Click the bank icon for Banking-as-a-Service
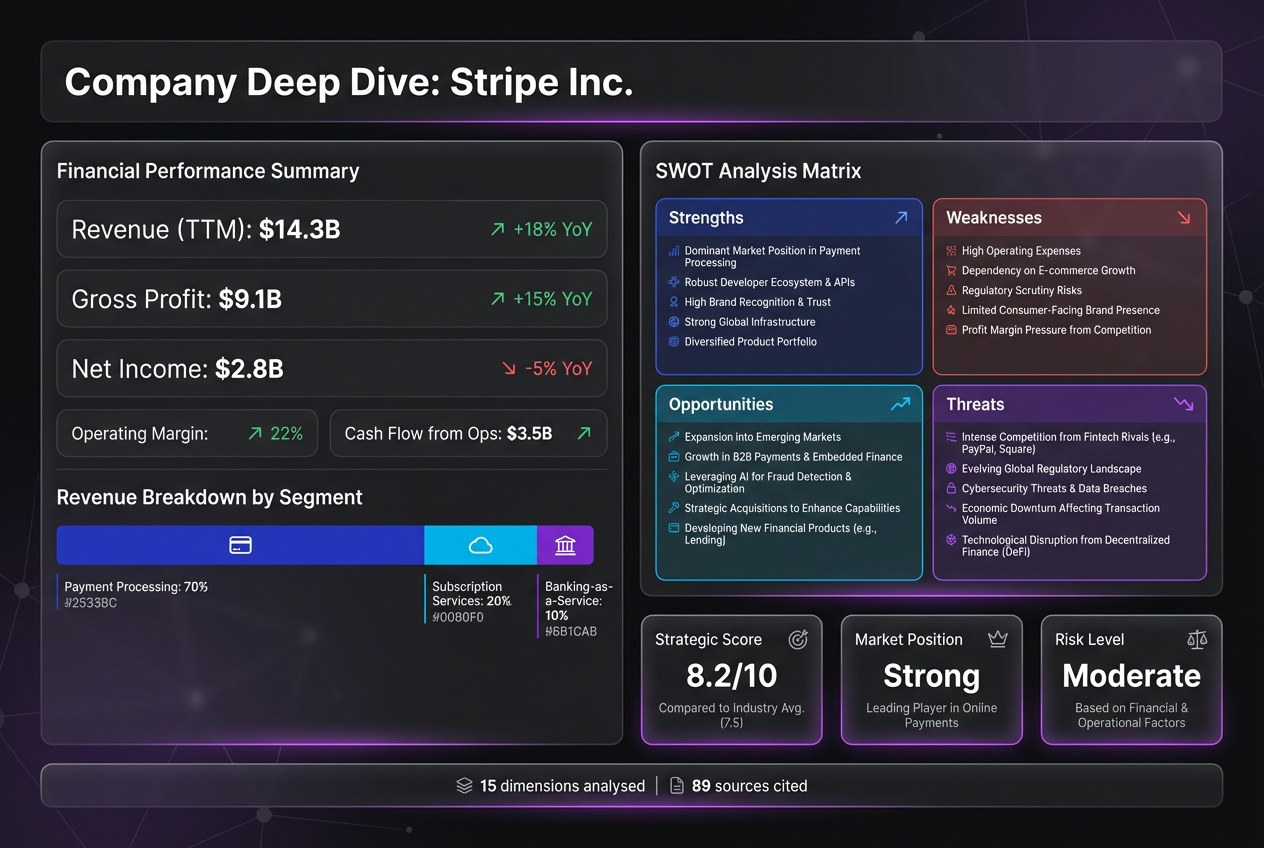Viewport: 1264px width, 848px height. click(565, 544)
